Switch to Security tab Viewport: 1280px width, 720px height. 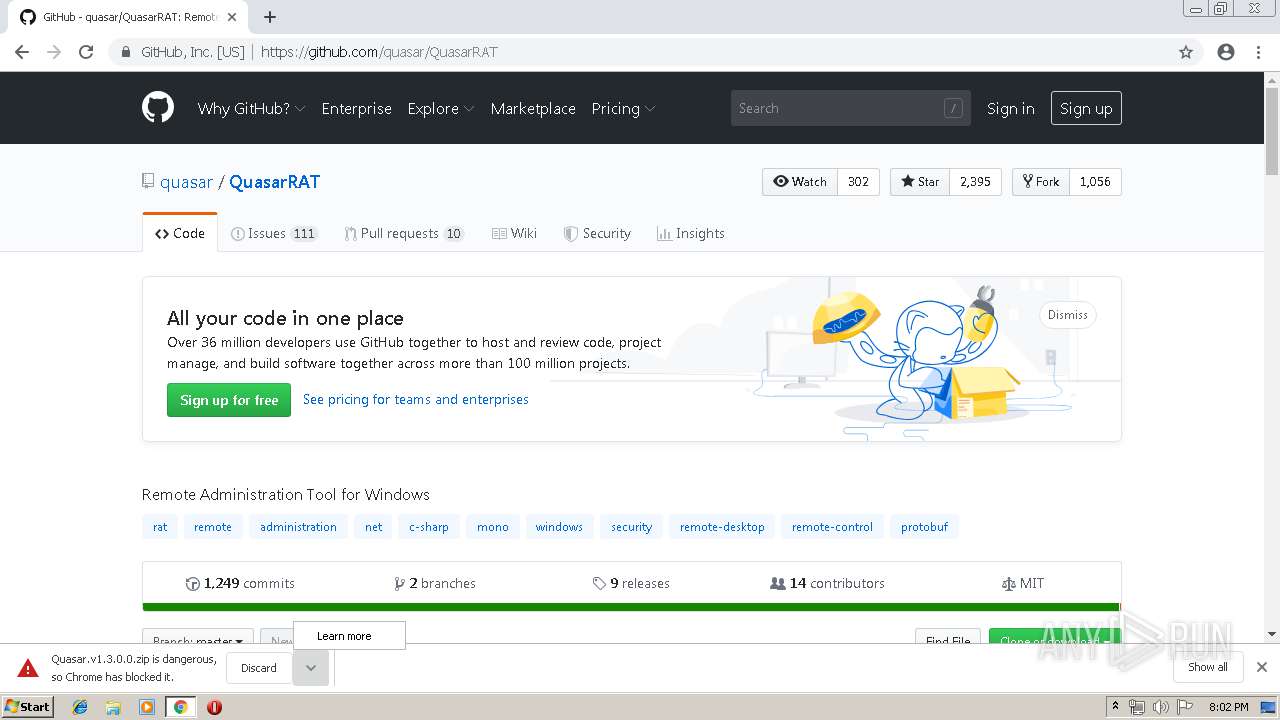(597, 233)
